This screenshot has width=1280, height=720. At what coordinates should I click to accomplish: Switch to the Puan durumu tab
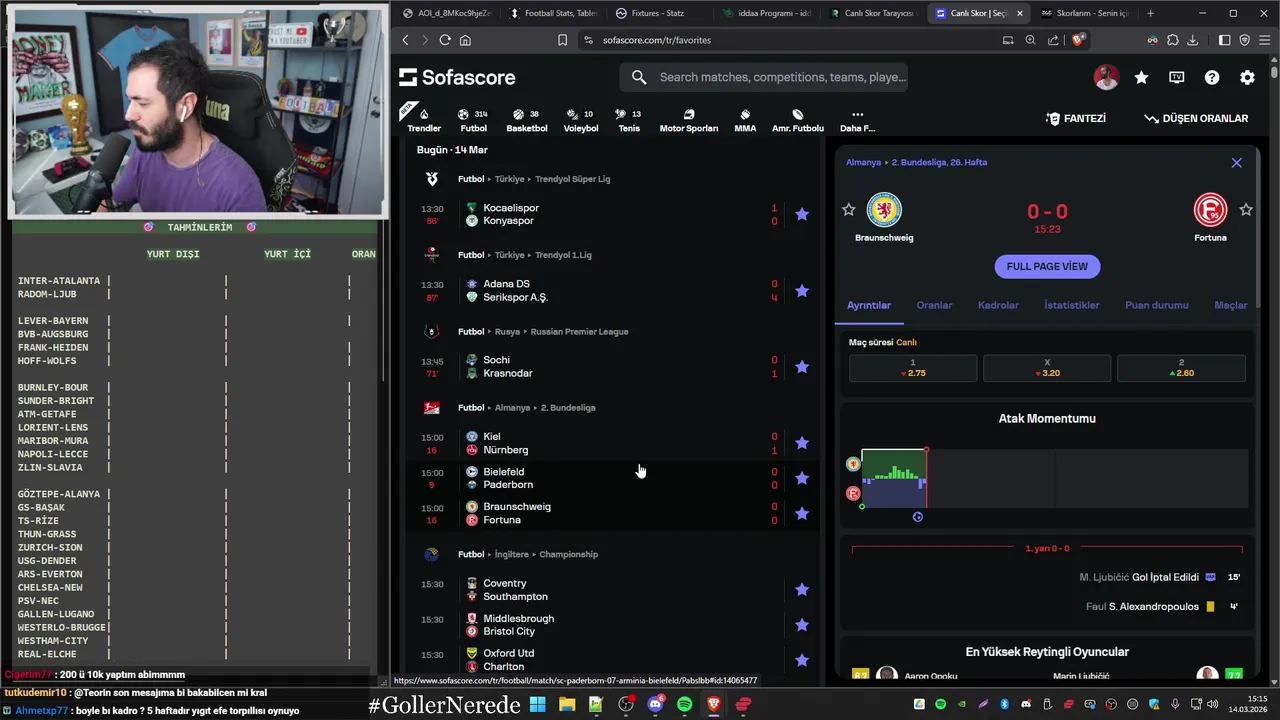[x=1157, y=305]
